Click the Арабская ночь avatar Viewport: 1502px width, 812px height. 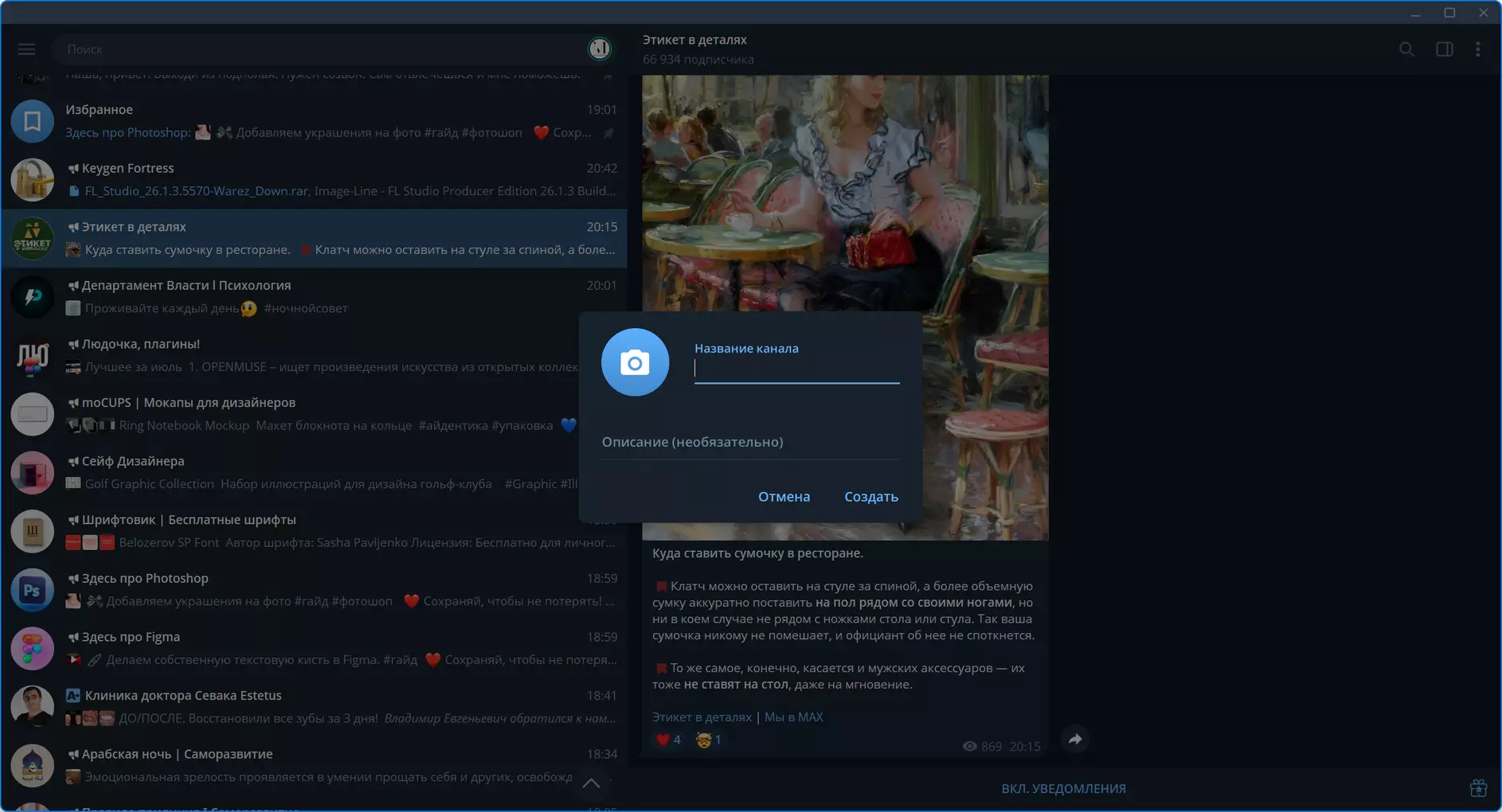(x=32, y=765)
